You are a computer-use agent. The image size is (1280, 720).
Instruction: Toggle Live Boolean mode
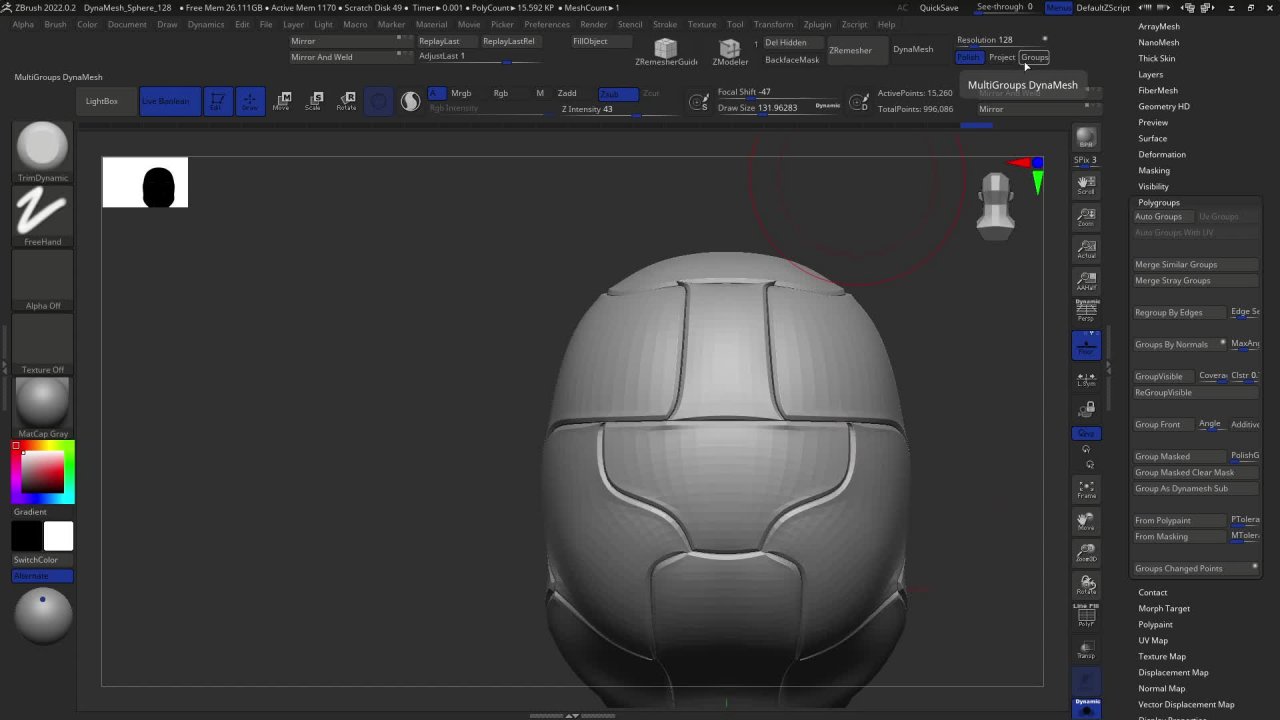coord(169,101)
